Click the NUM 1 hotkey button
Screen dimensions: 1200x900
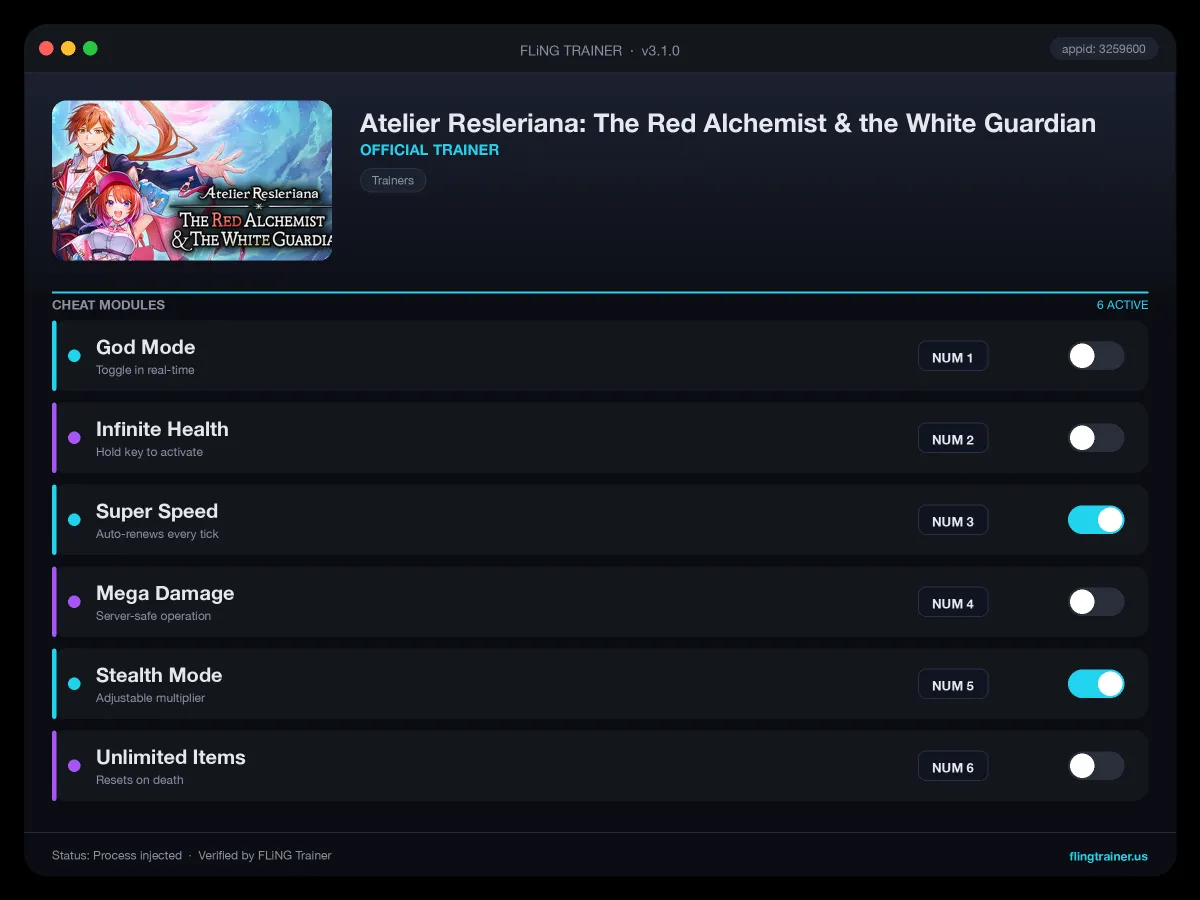[953, 357]
